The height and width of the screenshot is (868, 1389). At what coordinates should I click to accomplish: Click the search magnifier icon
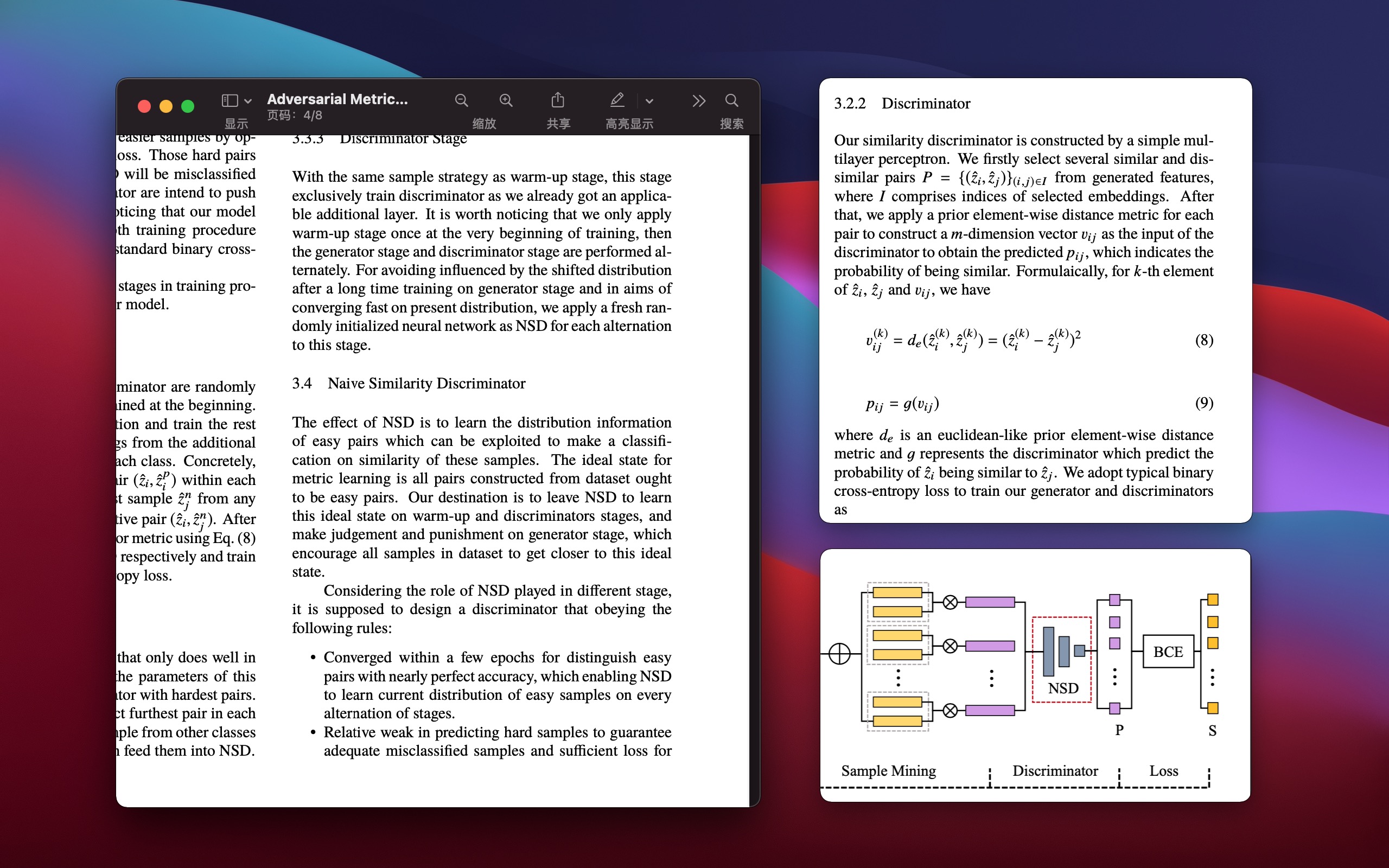[x=731, y=100]
